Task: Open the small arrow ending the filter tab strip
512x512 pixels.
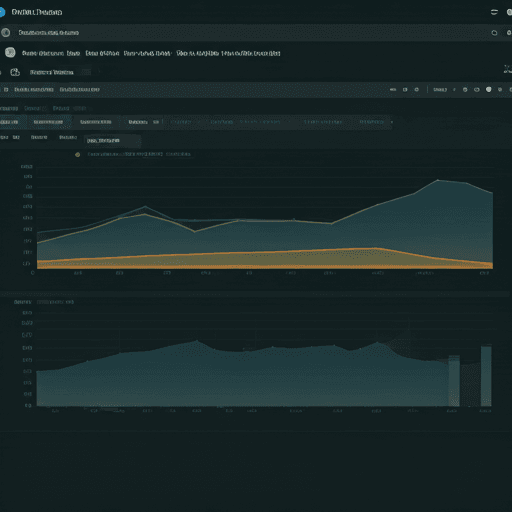Action: 392,122
